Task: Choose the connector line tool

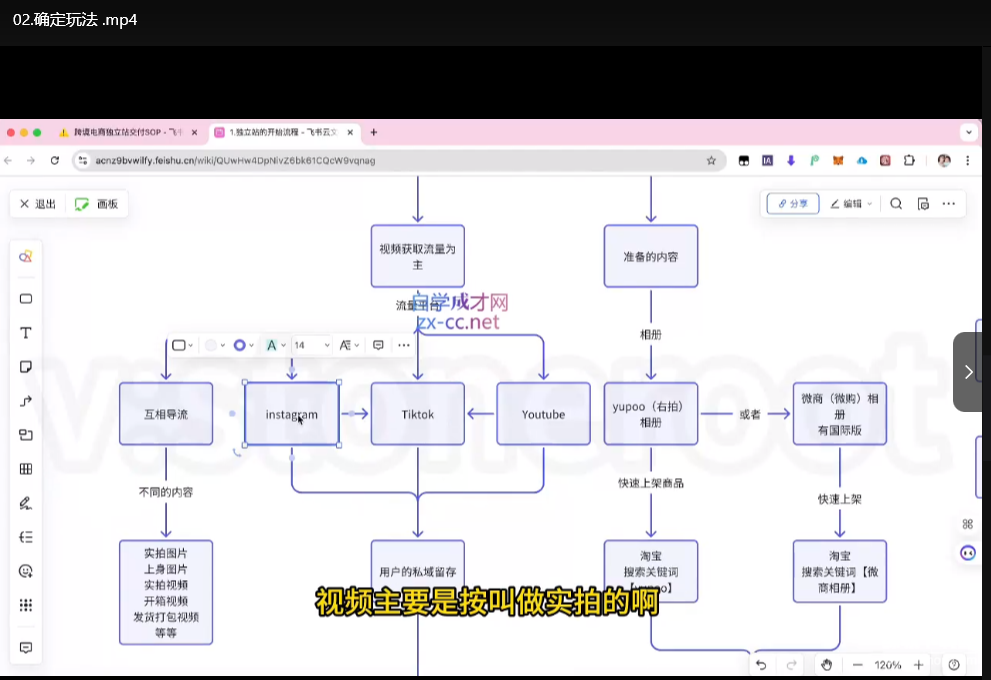Action: pos(26,400)
